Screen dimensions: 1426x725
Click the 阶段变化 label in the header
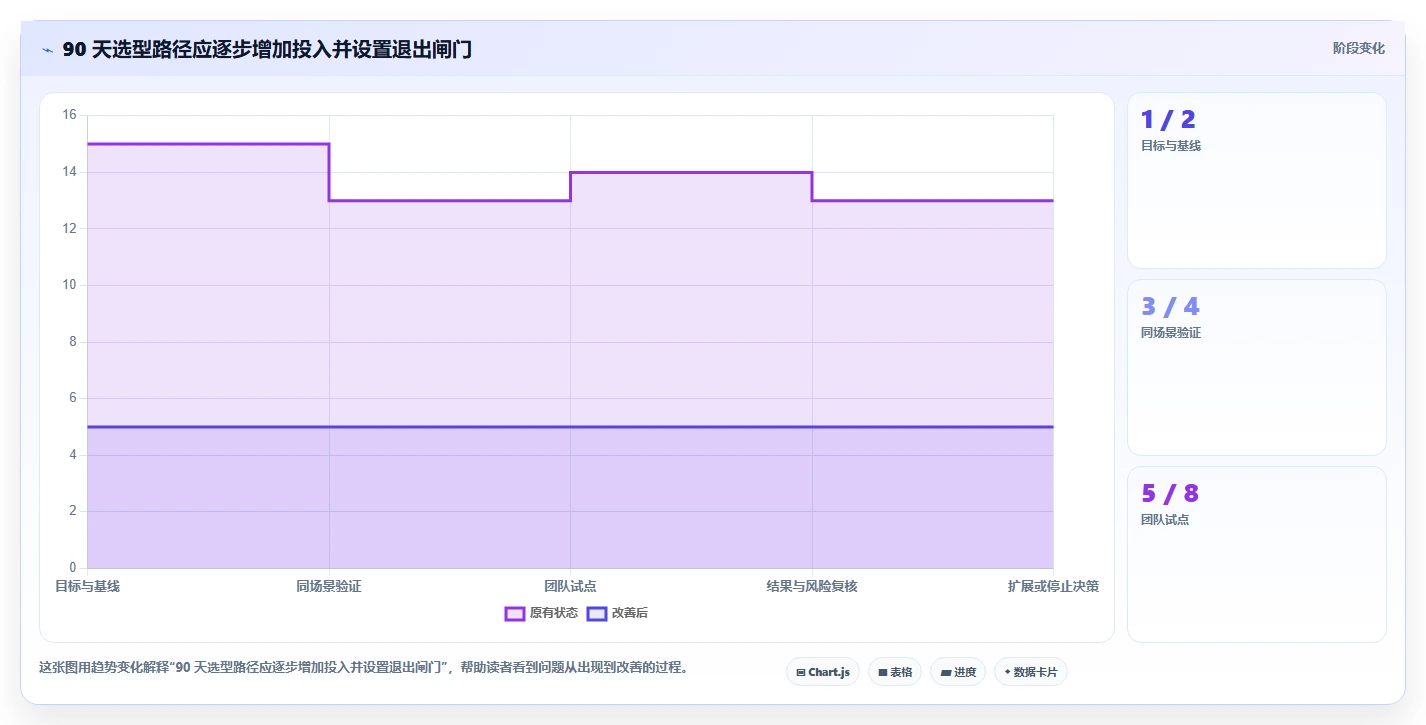point(1359,48)
